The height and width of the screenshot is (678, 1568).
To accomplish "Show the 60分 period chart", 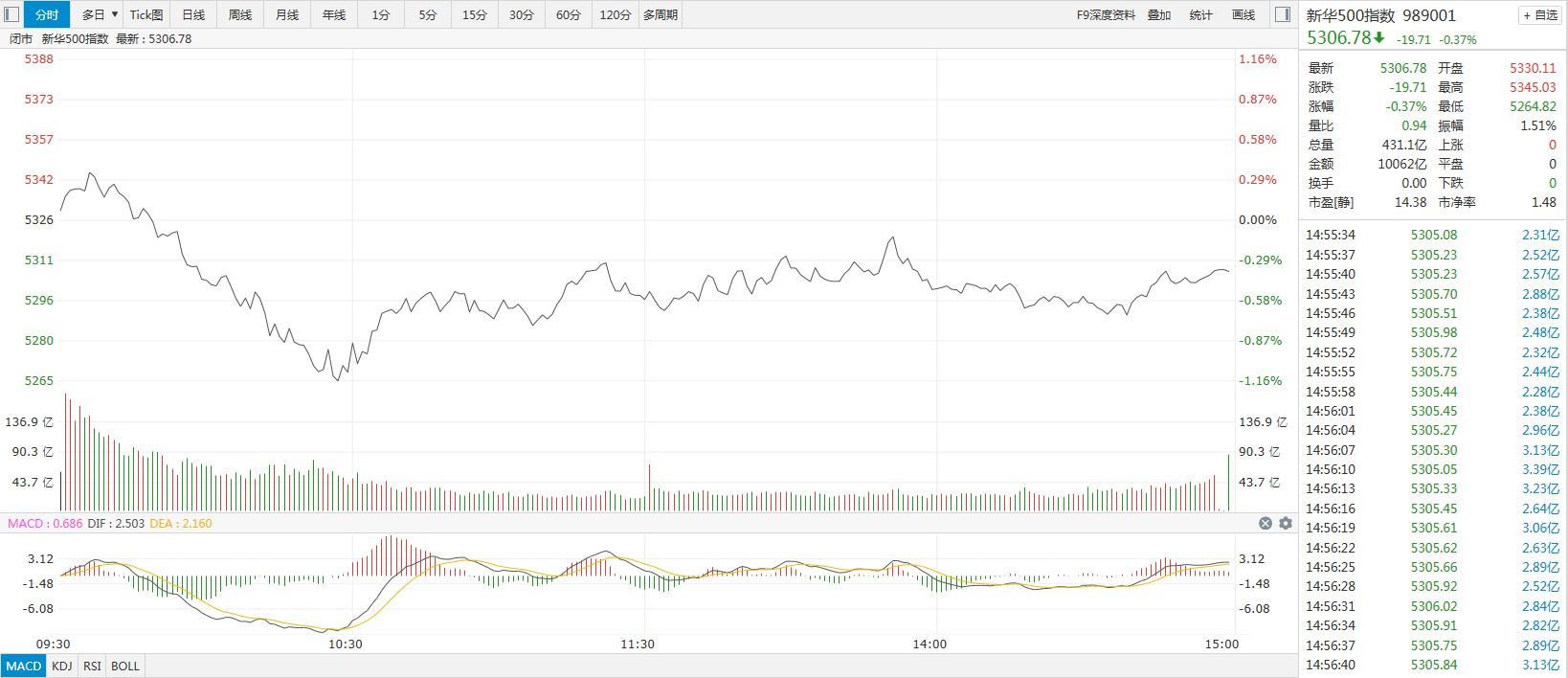I will click(569, 14).
